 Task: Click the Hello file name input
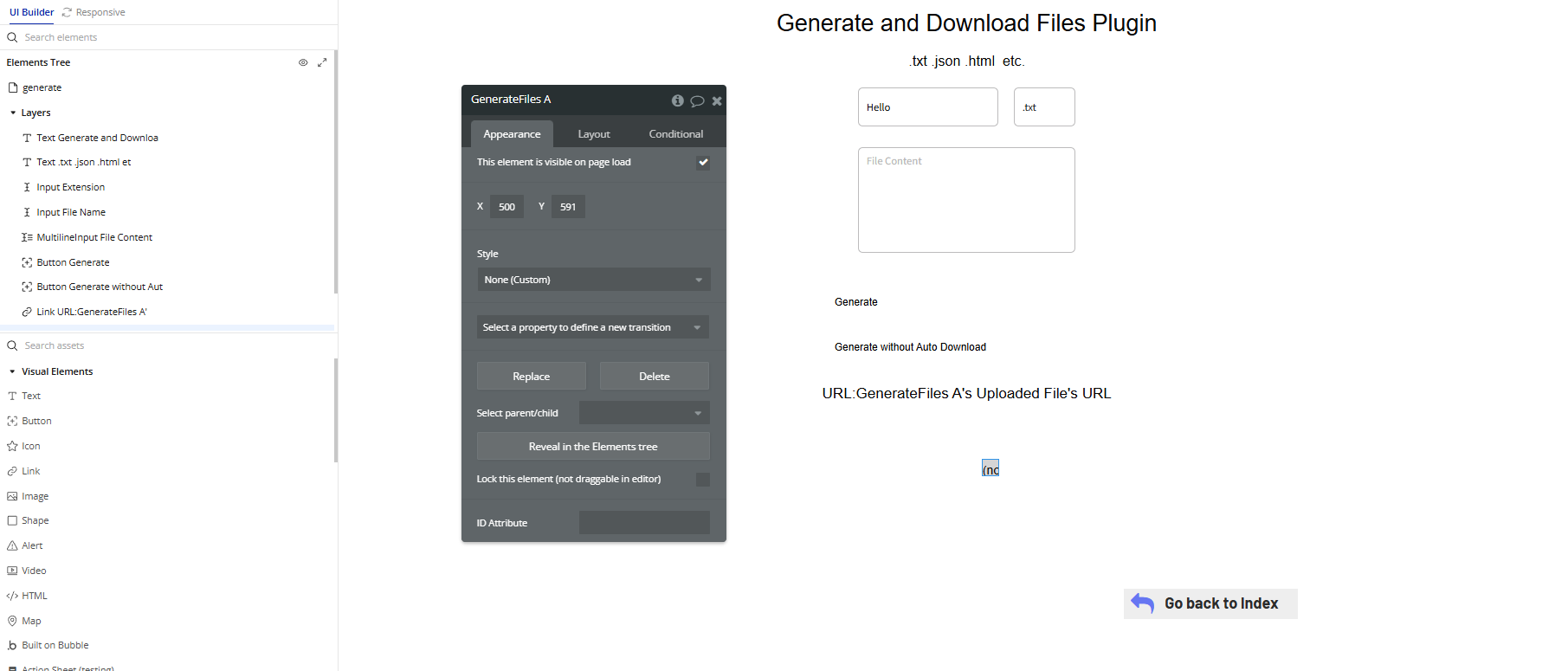point(928,107)
